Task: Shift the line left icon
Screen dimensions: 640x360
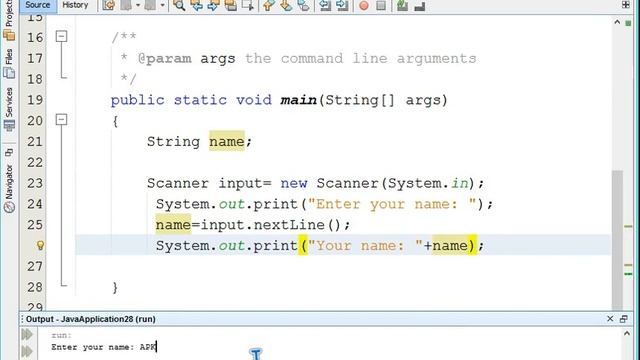Action: pyautogui.click(x=325, y=5)
